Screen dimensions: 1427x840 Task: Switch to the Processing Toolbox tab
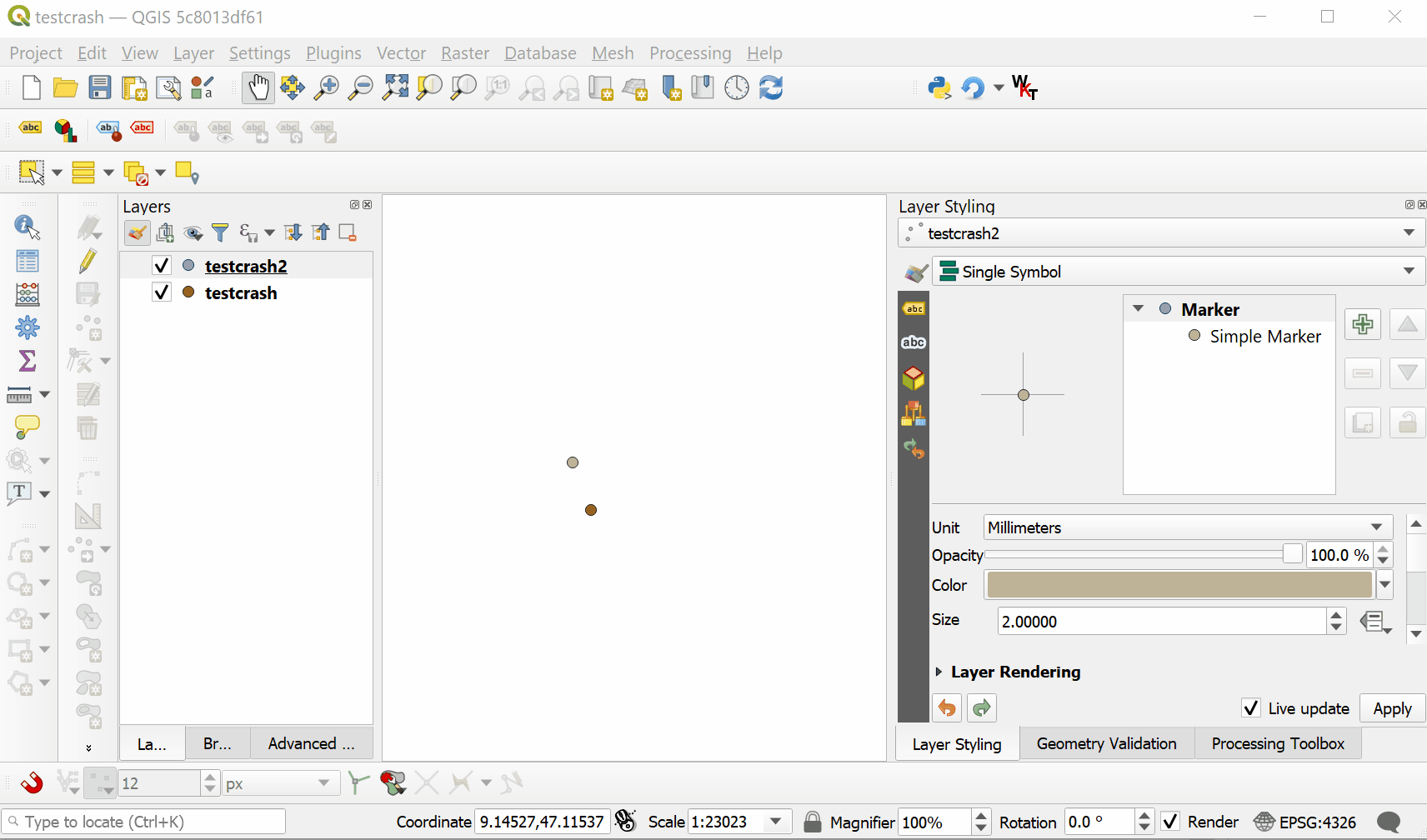1278,743
